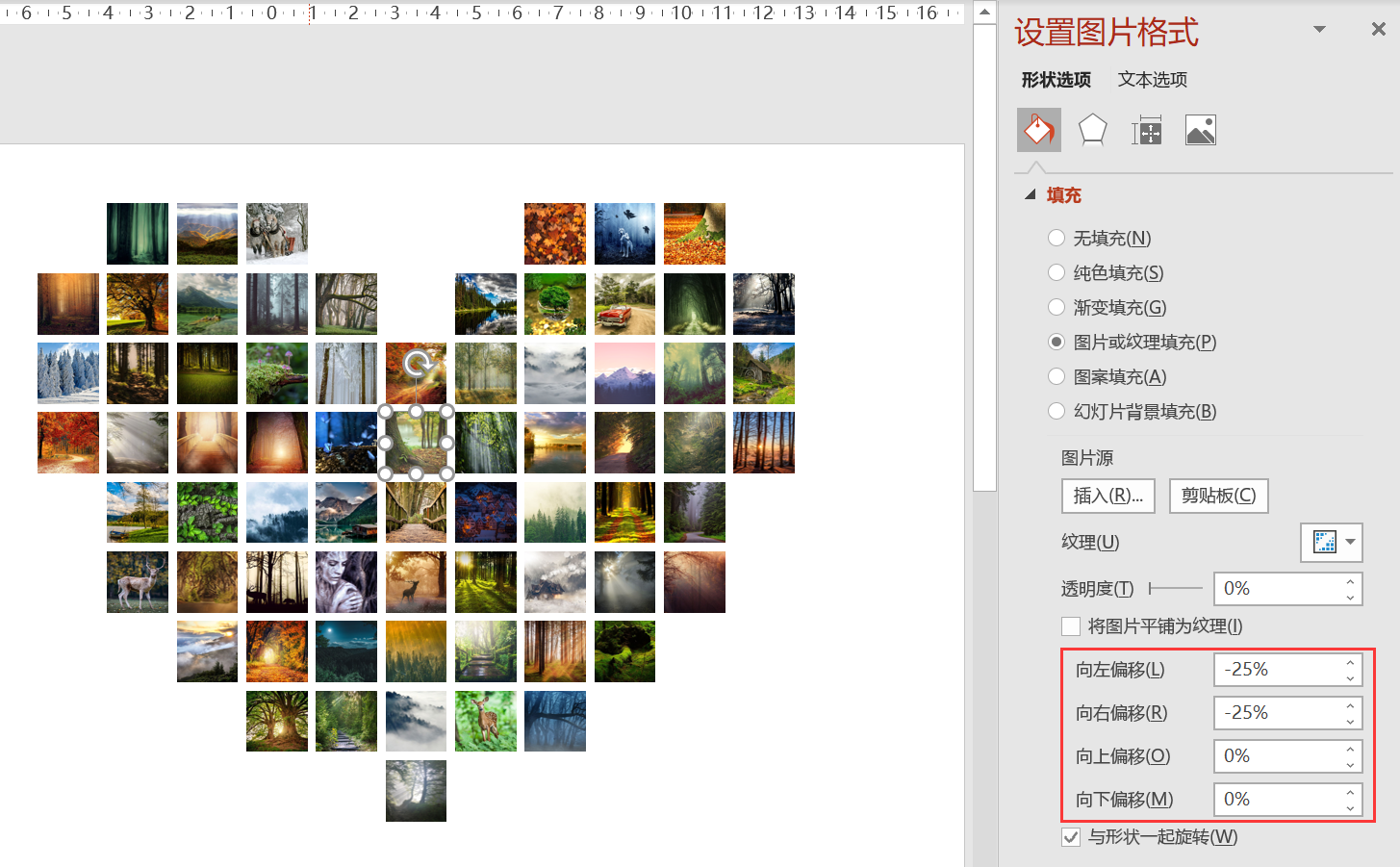The image size is (1400, 867).
Task: Select the spotted fawn in grass picture
Action: [x=486, y=722]
